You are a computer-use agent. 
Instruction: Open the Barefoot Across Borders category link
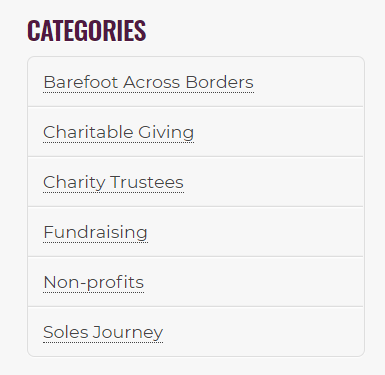[149, 82]
